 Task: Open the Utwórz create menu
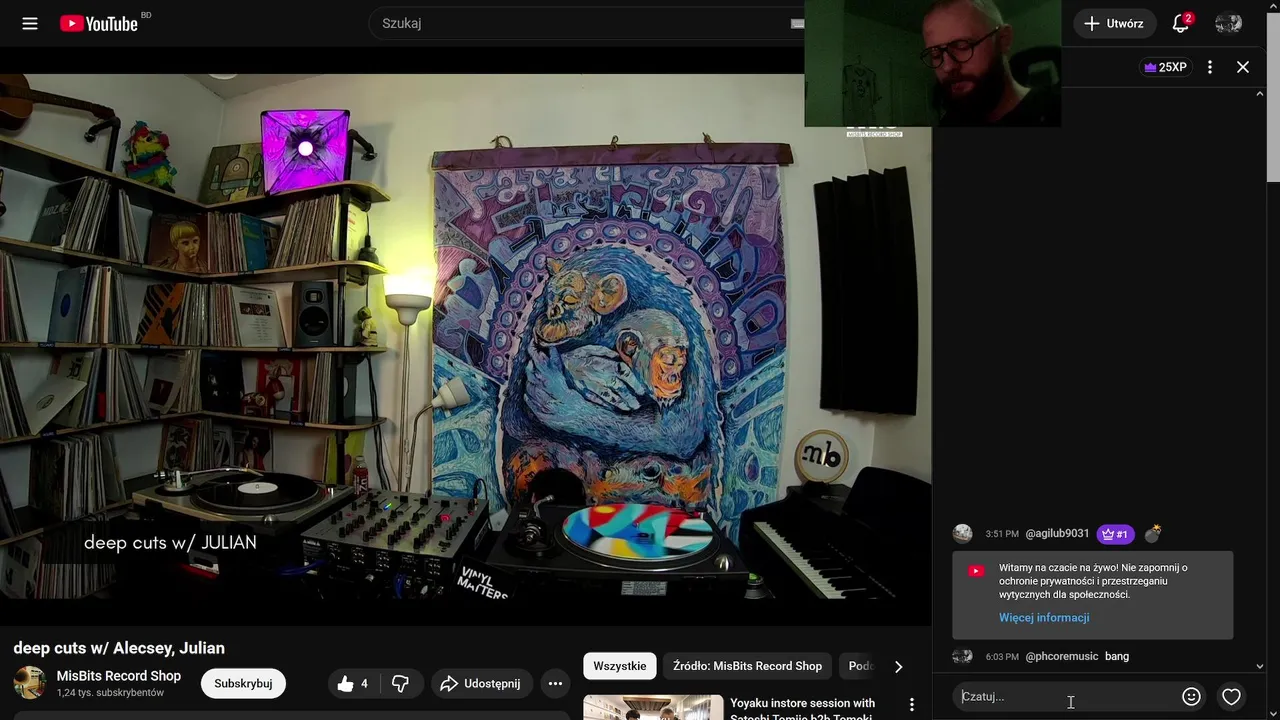pyautogui.click(x=1114, y=23)
